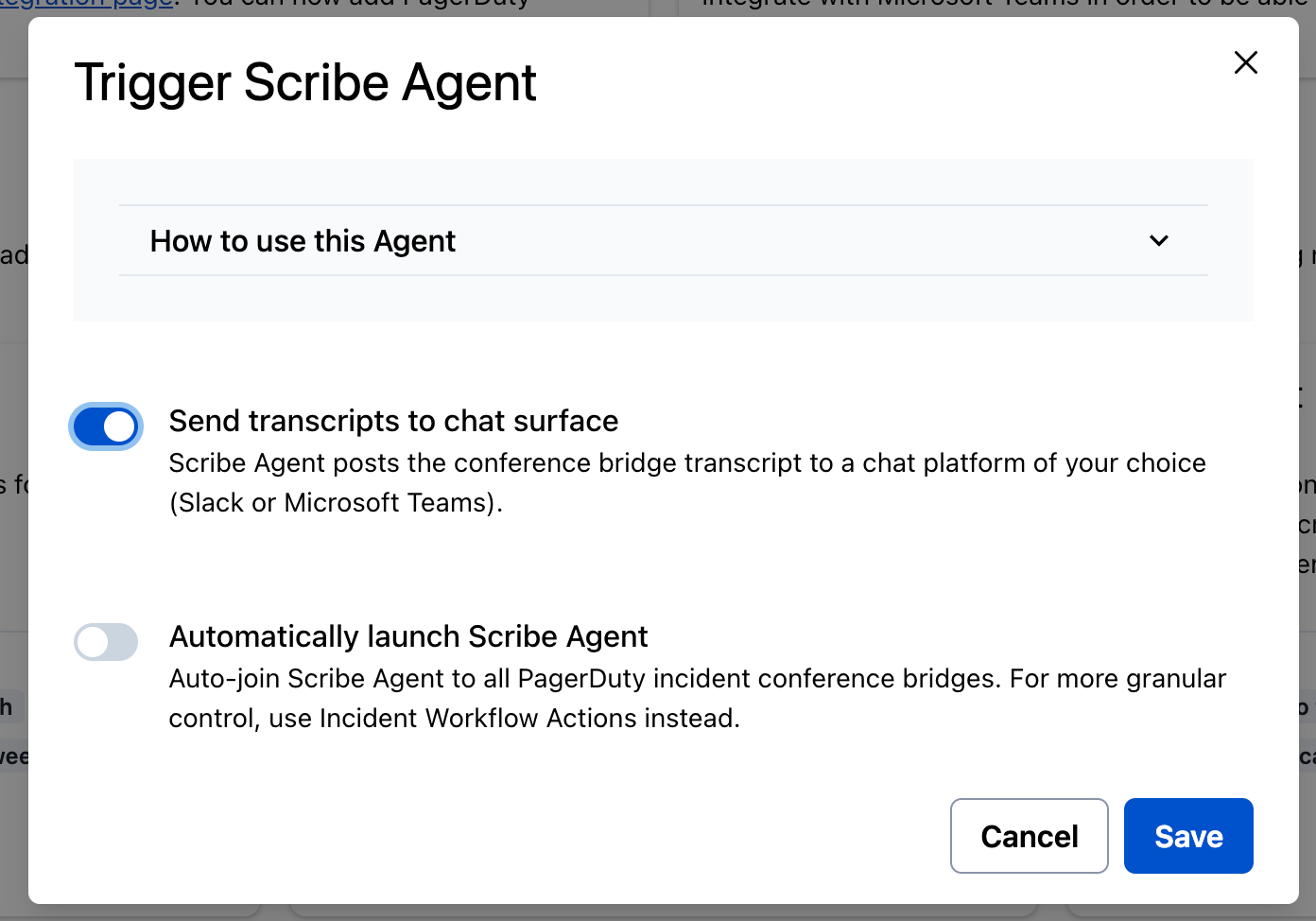This screenshot has width=1316, height=921.
Task: Save the Scribe Agent settings
Action: (x=1188, y=836)
